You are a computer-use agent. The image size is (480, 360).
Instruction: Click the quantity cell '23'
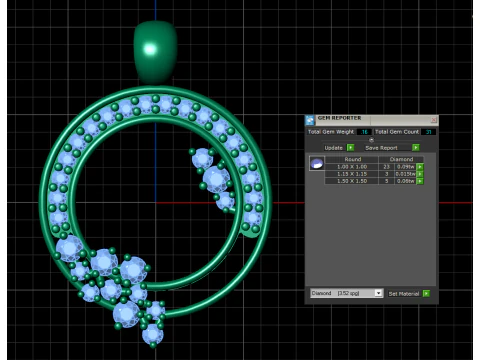pos(387,167)
